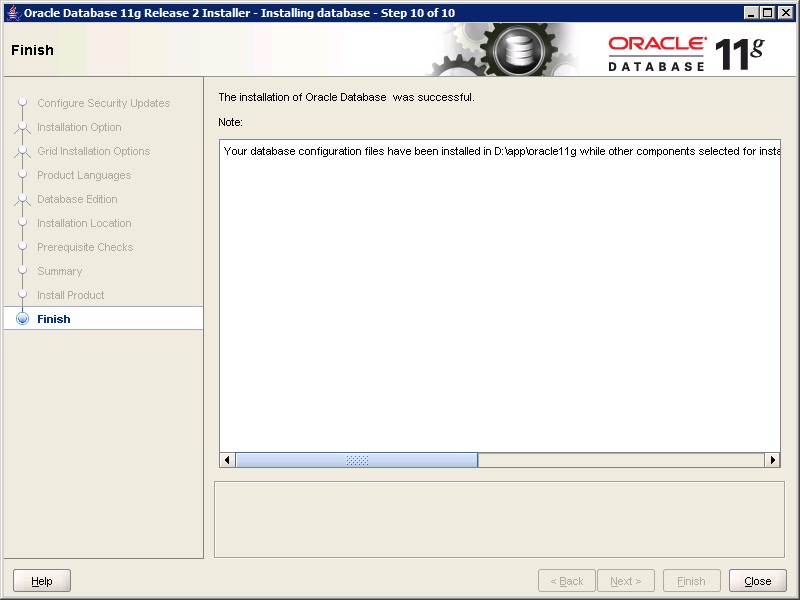Select the Installation Option step
Screen dimensions: 800x600
[x=79, y=127]
